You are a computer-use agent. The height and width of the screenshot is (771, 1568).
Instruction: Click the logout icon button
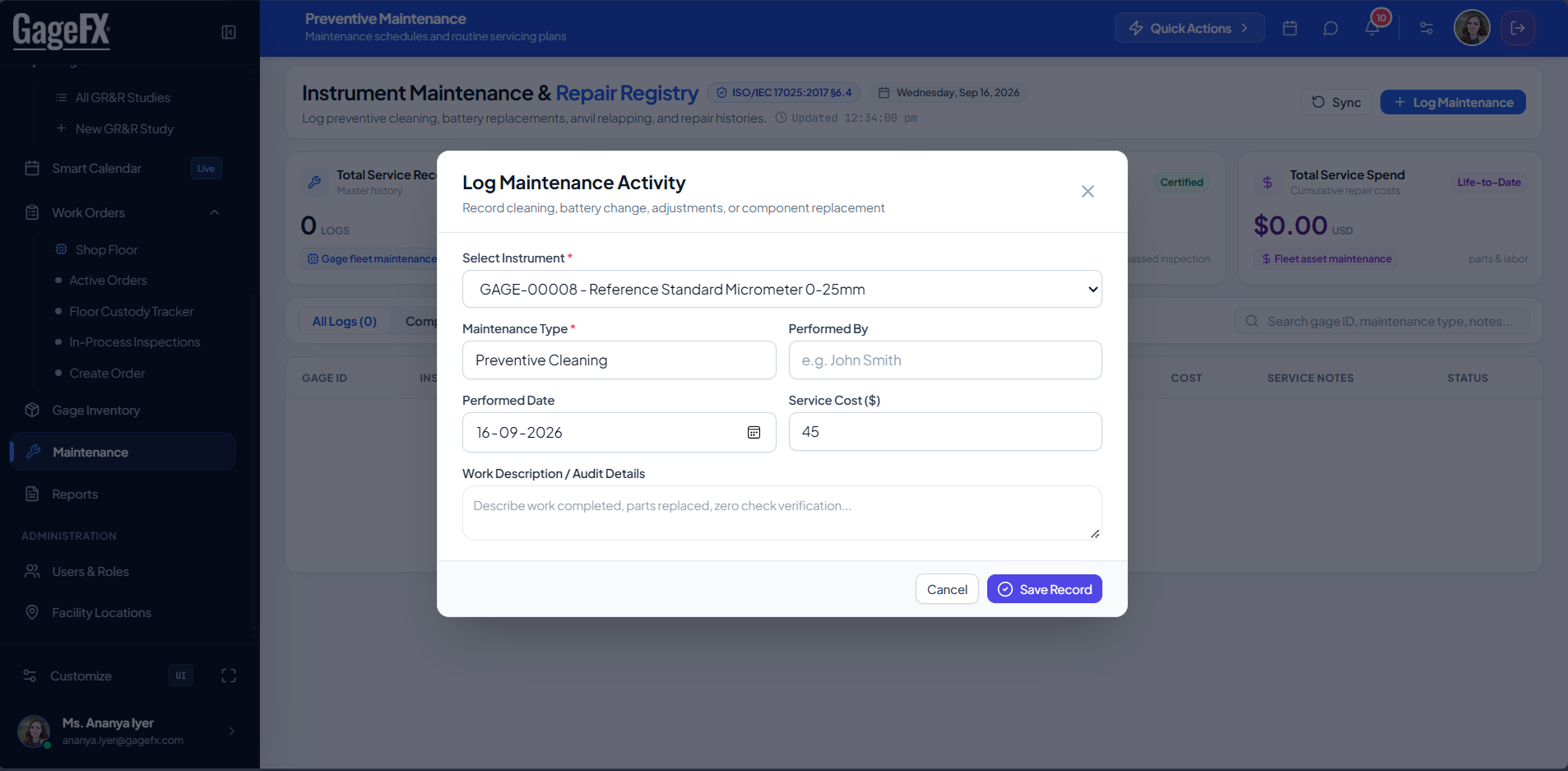click(1518, 28)
